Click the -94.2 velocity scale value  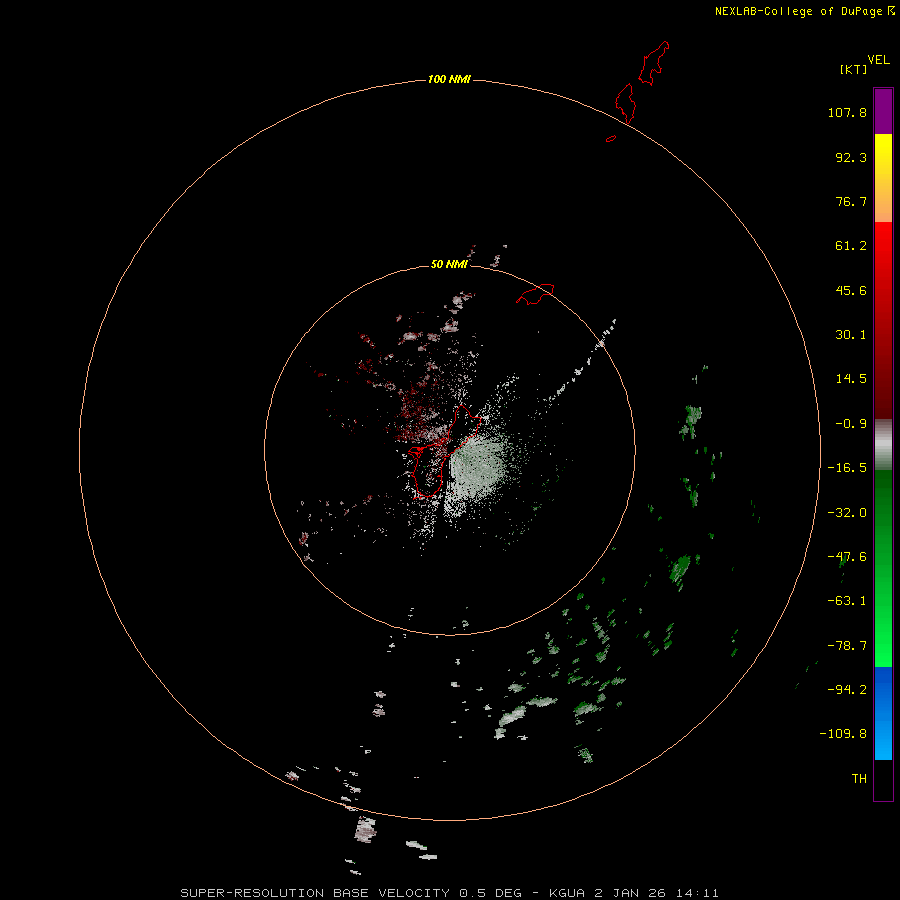click(x=847, y=690)
